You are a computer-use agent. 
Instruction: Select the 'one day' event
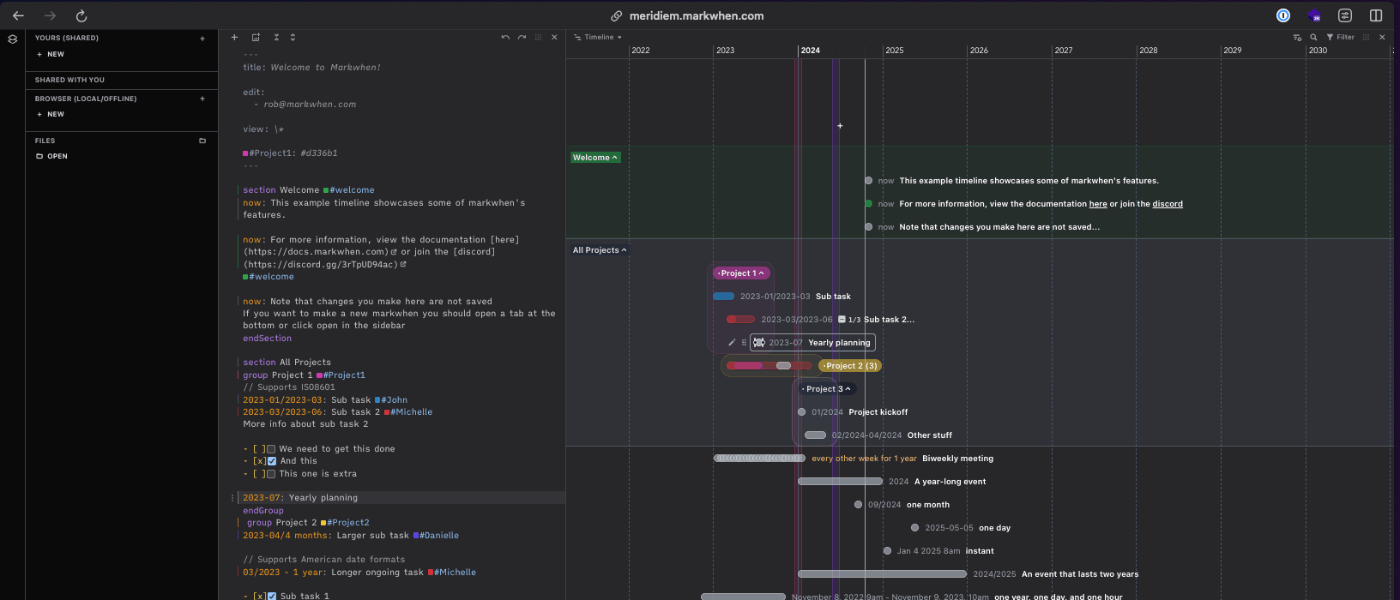pyautogui.click(x=960, y=528)
